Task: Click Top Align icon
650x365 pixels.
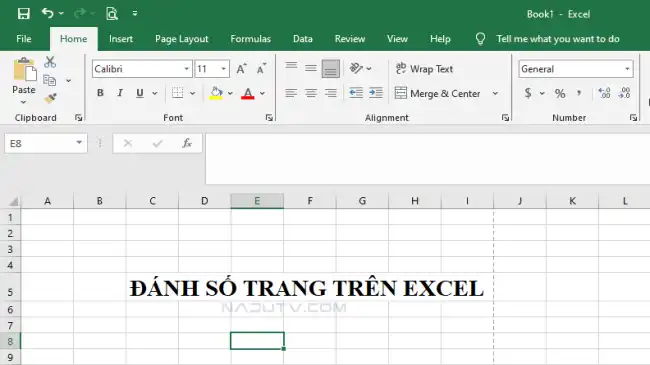Action: point(291,66)
